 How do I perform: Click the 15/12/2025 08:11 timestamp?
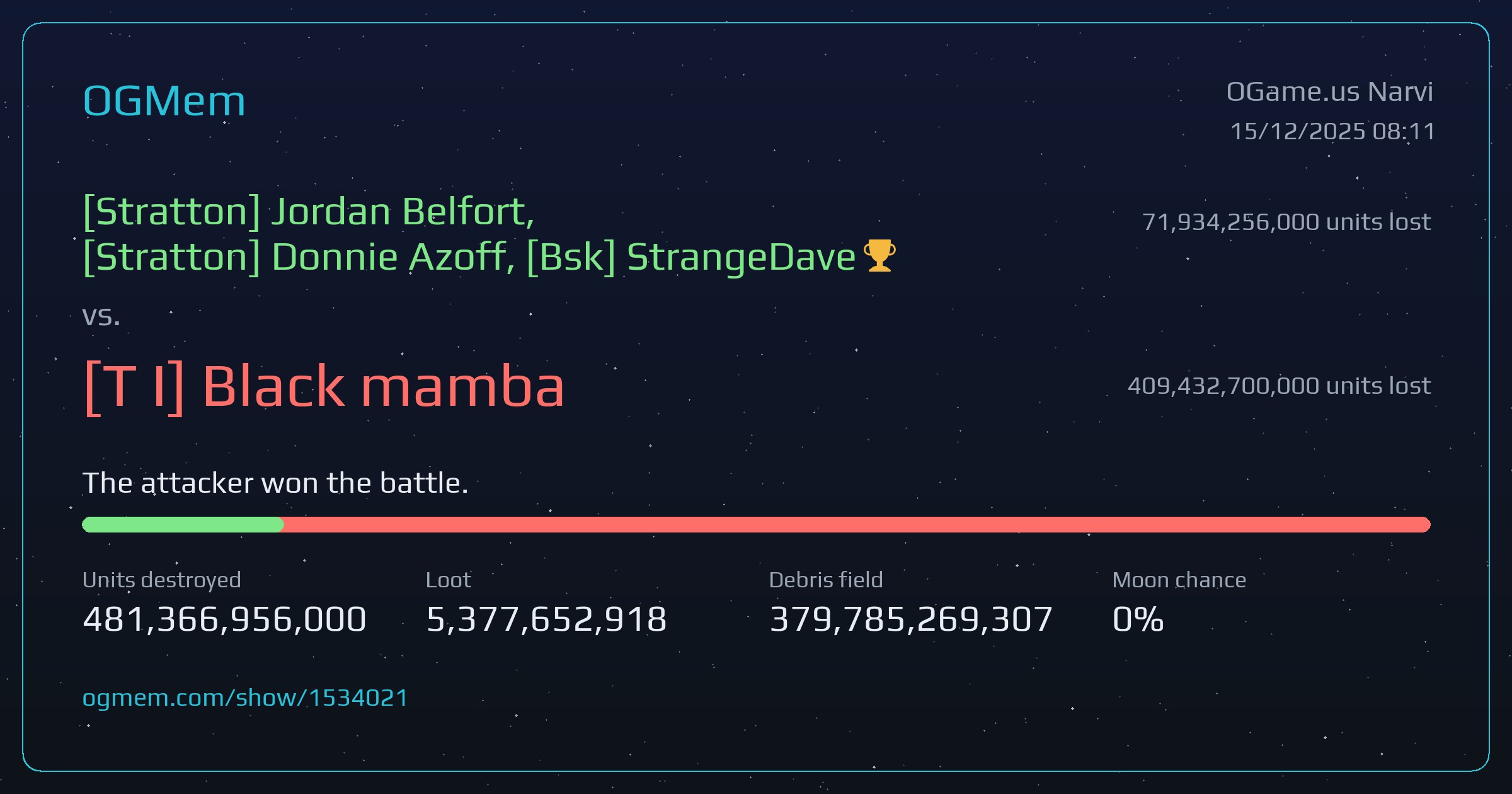[1332, 131]
